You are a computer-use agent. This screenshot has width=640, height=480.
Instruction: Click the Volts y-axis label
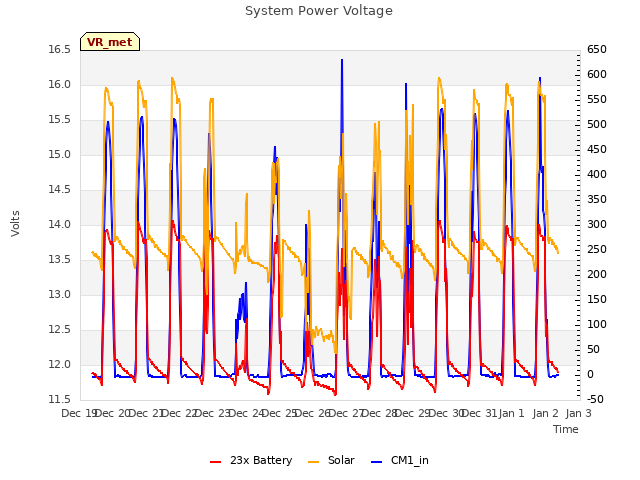pos(16,223)
